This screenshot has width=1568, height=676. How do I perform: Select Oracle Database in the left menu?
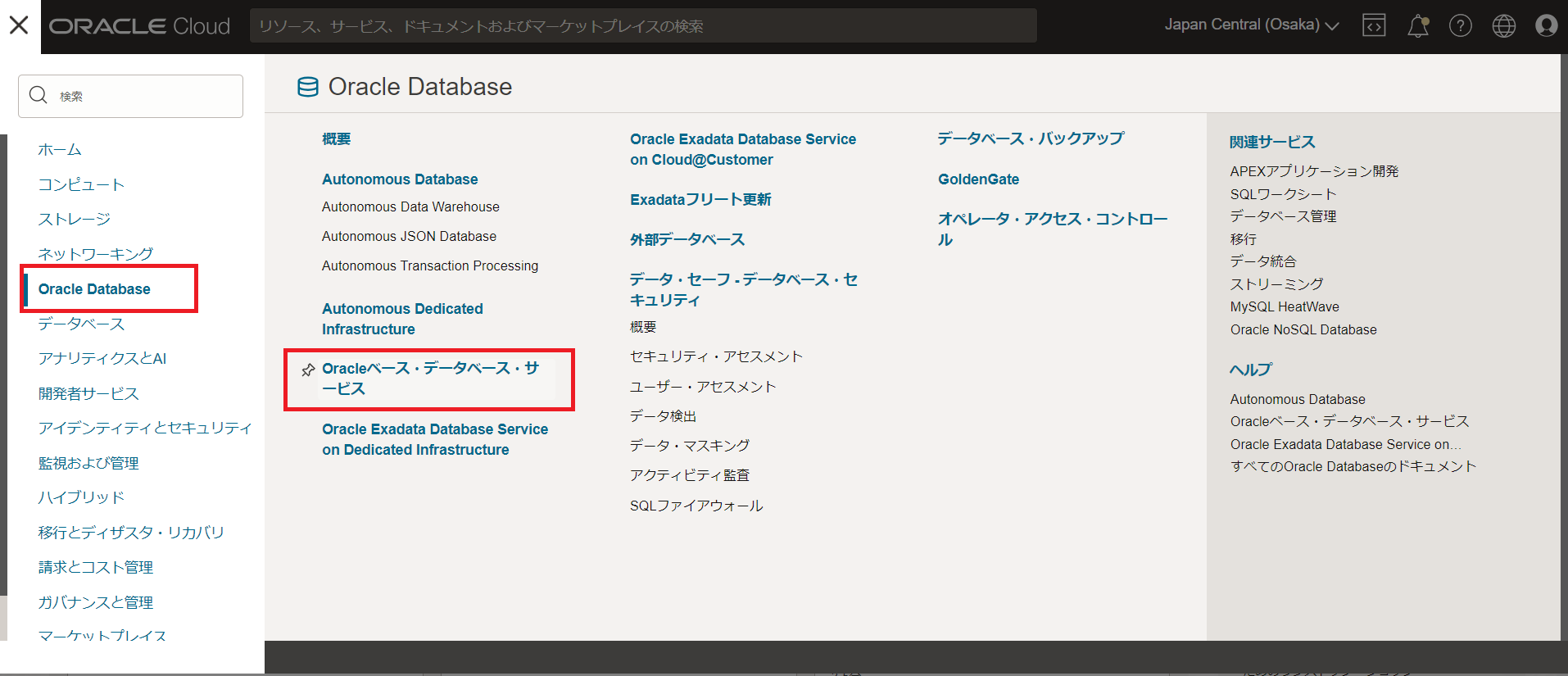[94, 289]
